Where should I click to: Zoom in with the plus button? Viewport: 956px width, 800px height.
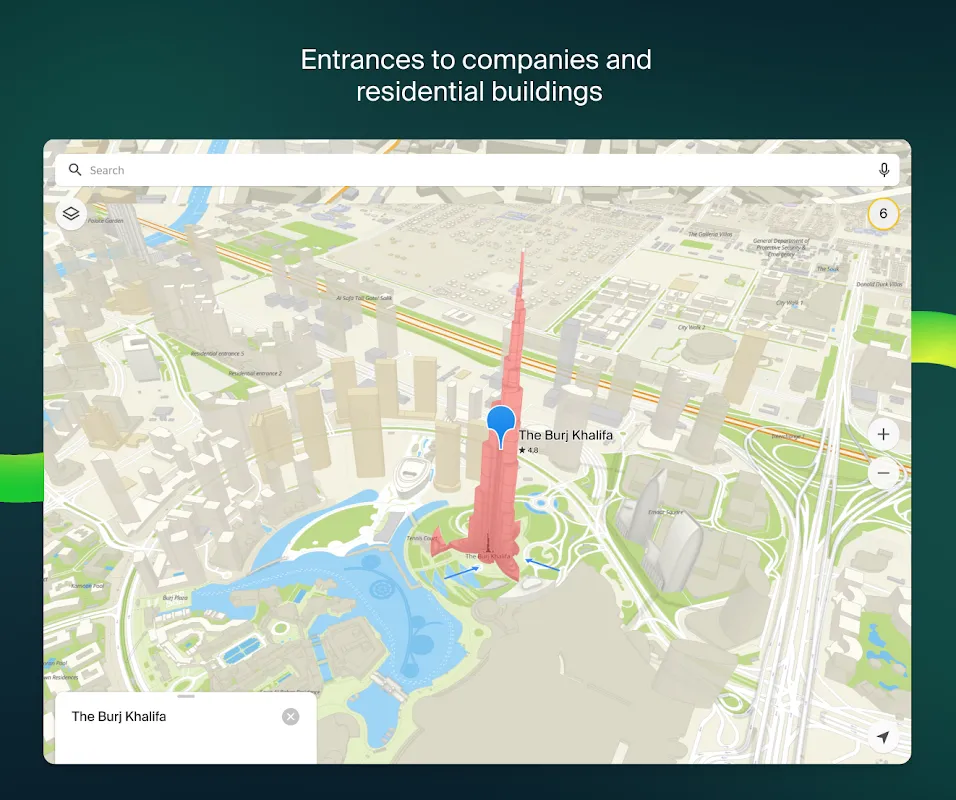883,434
